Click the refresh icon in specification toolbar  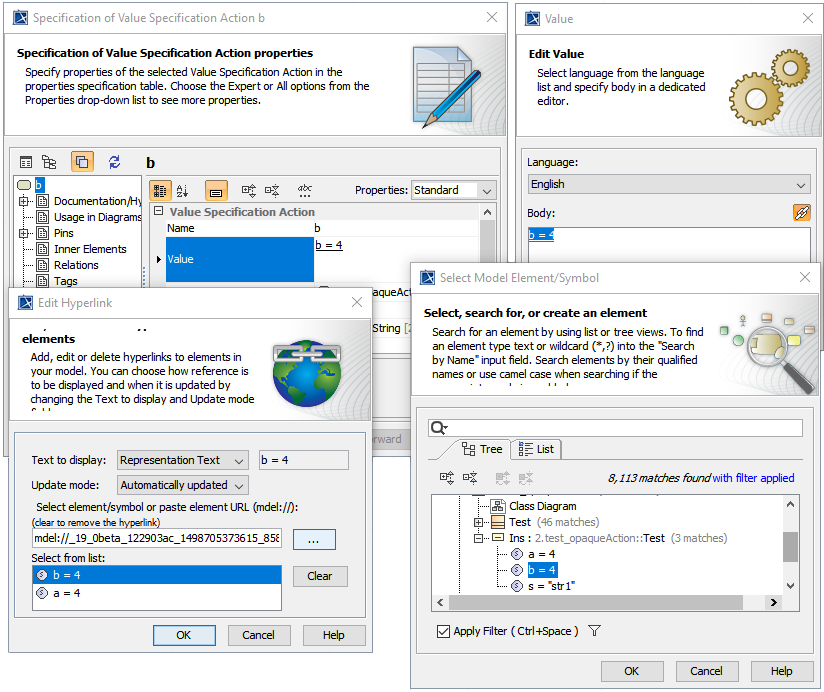point(114,162)
